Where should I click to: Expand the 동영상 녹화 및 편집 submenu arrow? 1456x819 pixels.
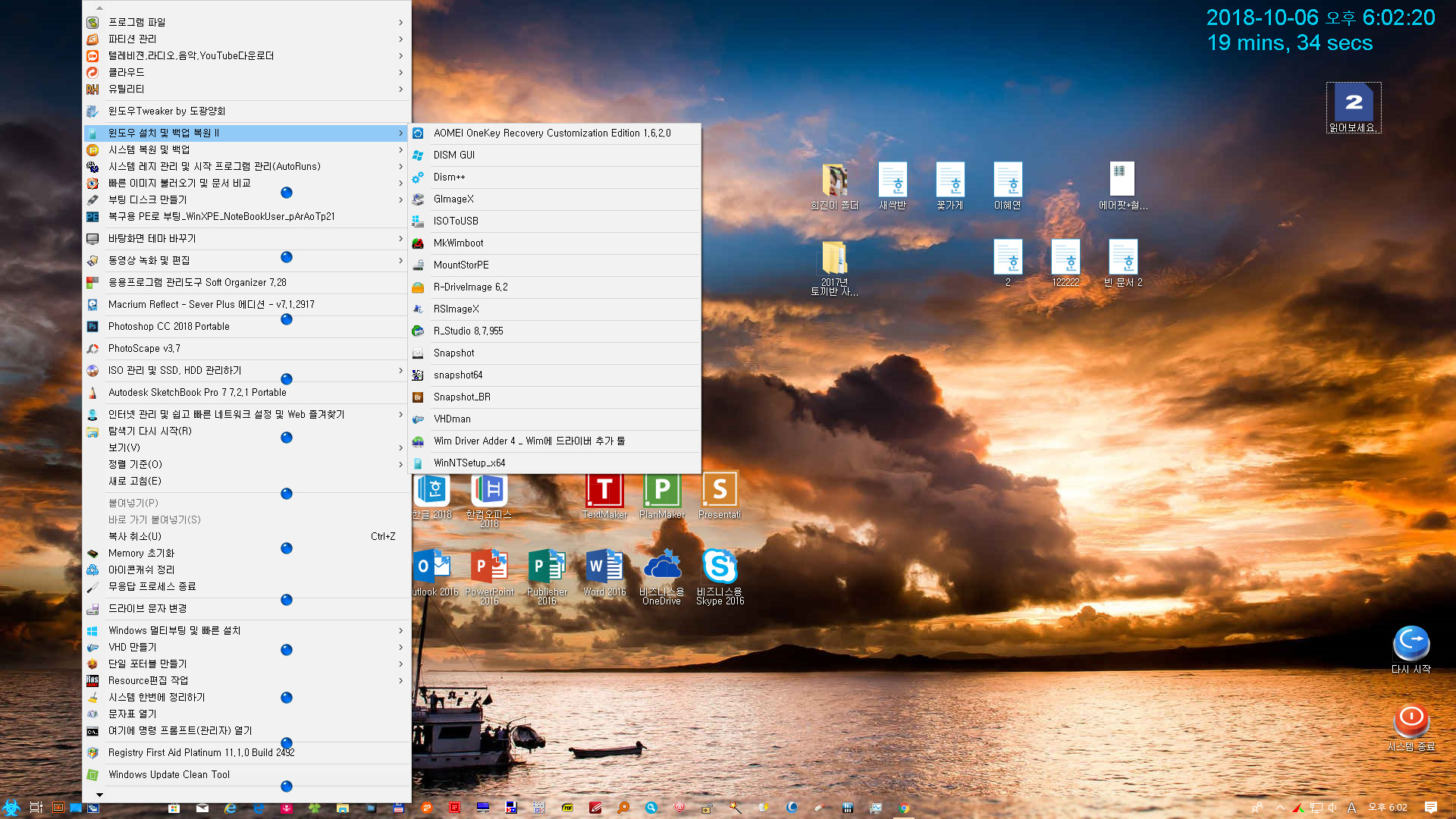(401, 260)
